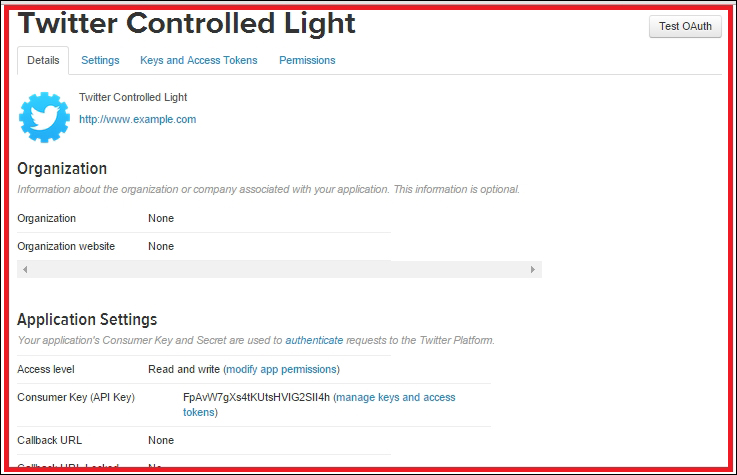Open Keys and Access Tokens tab
Image resolution: width=737 pixels, height=475 pixels.
pos(199,60)
